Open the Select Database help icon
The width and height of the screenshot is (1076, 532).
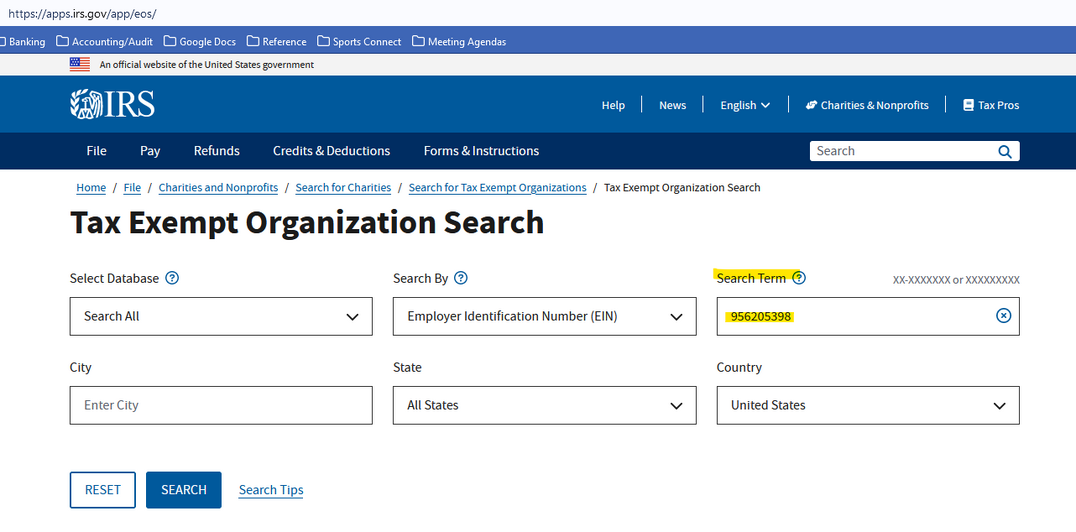click(172, 279)
